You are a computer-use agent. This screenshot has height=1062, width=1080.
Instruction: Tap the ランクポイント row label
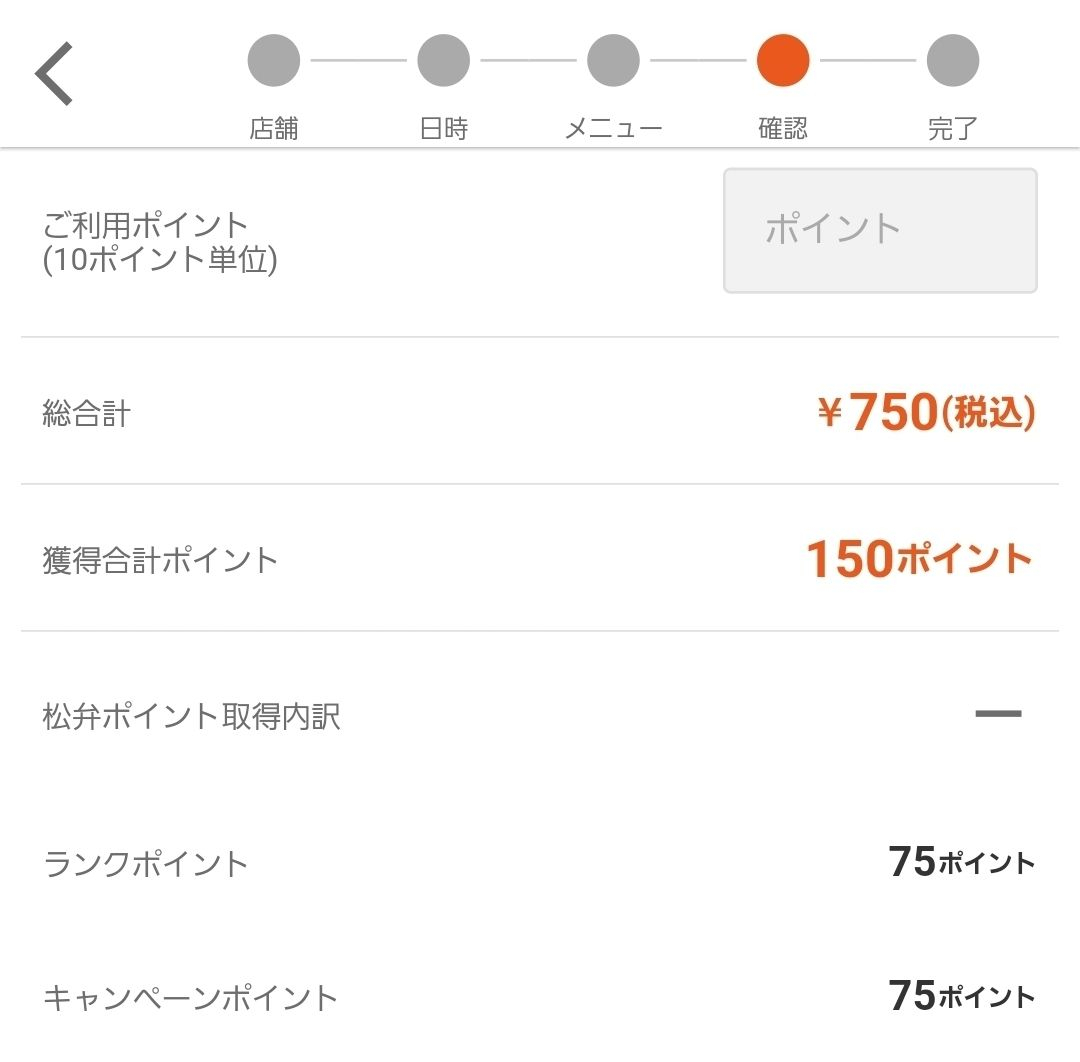point(146,864)
